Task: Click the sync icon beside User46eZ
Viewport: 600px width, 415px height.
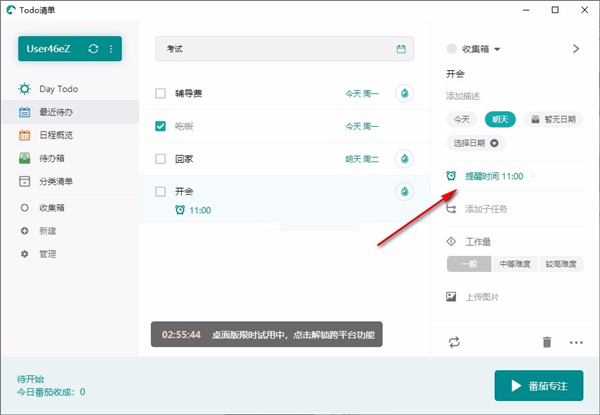Action: coord(93,49)
